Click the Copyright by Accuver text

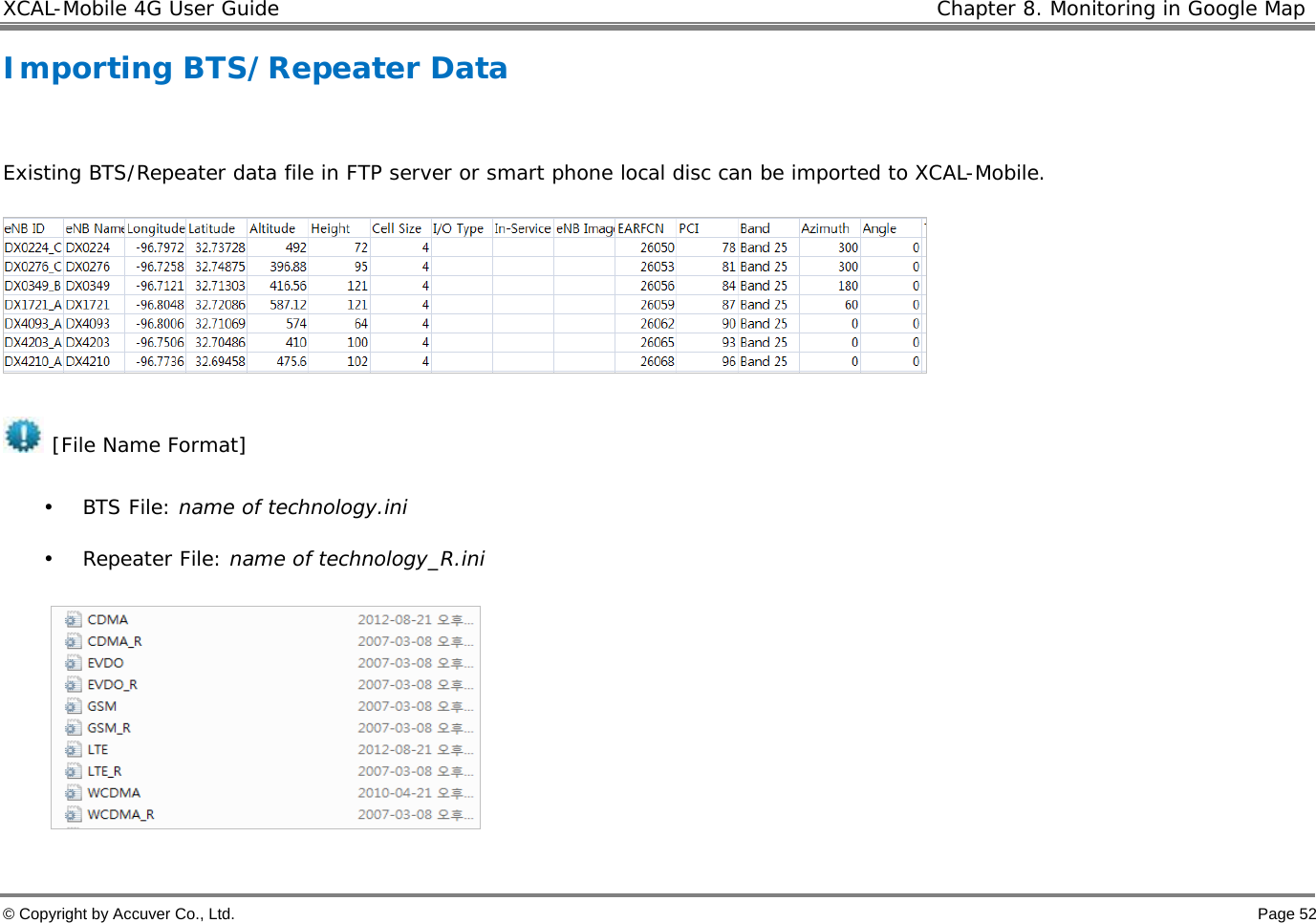[119, 912]
